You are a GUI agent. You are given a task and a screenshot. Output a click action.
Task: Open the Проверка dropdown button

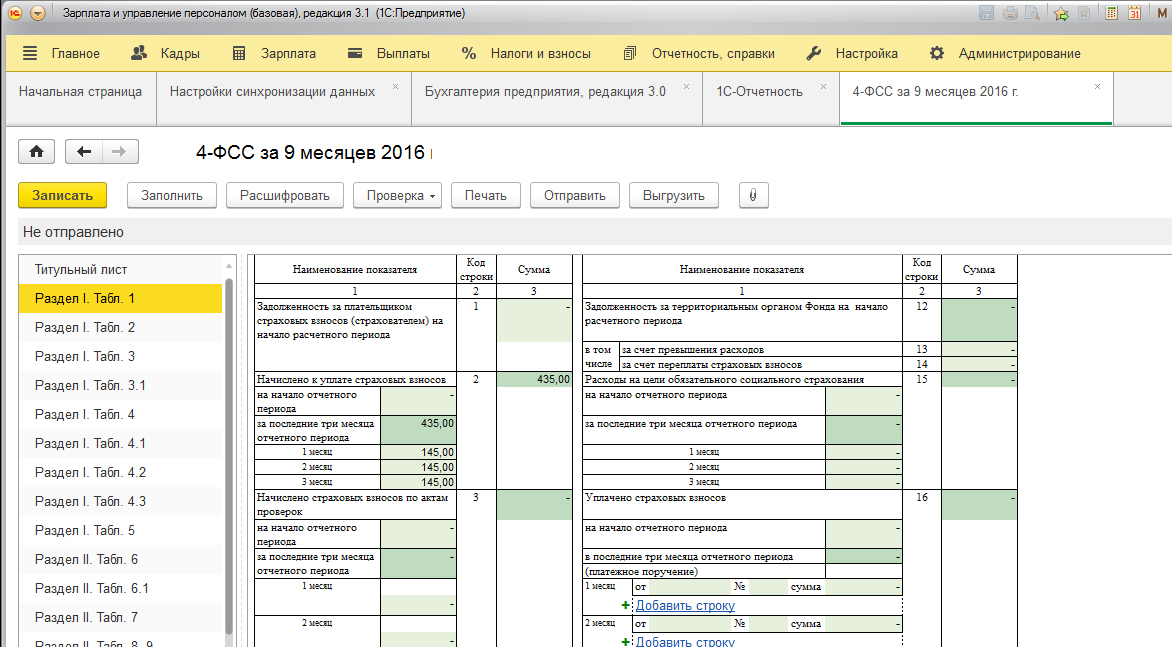397,196
